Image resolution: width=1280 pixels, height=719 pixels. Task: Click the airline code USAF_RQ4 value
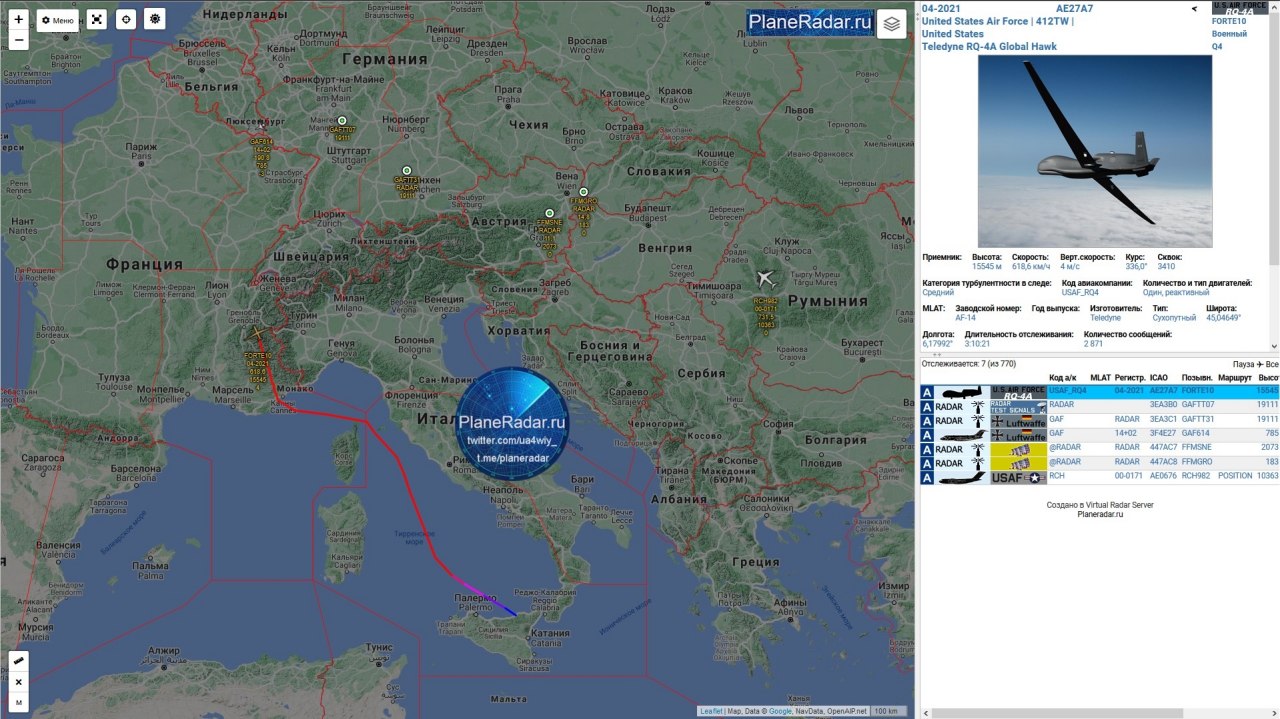[1080, 293]
